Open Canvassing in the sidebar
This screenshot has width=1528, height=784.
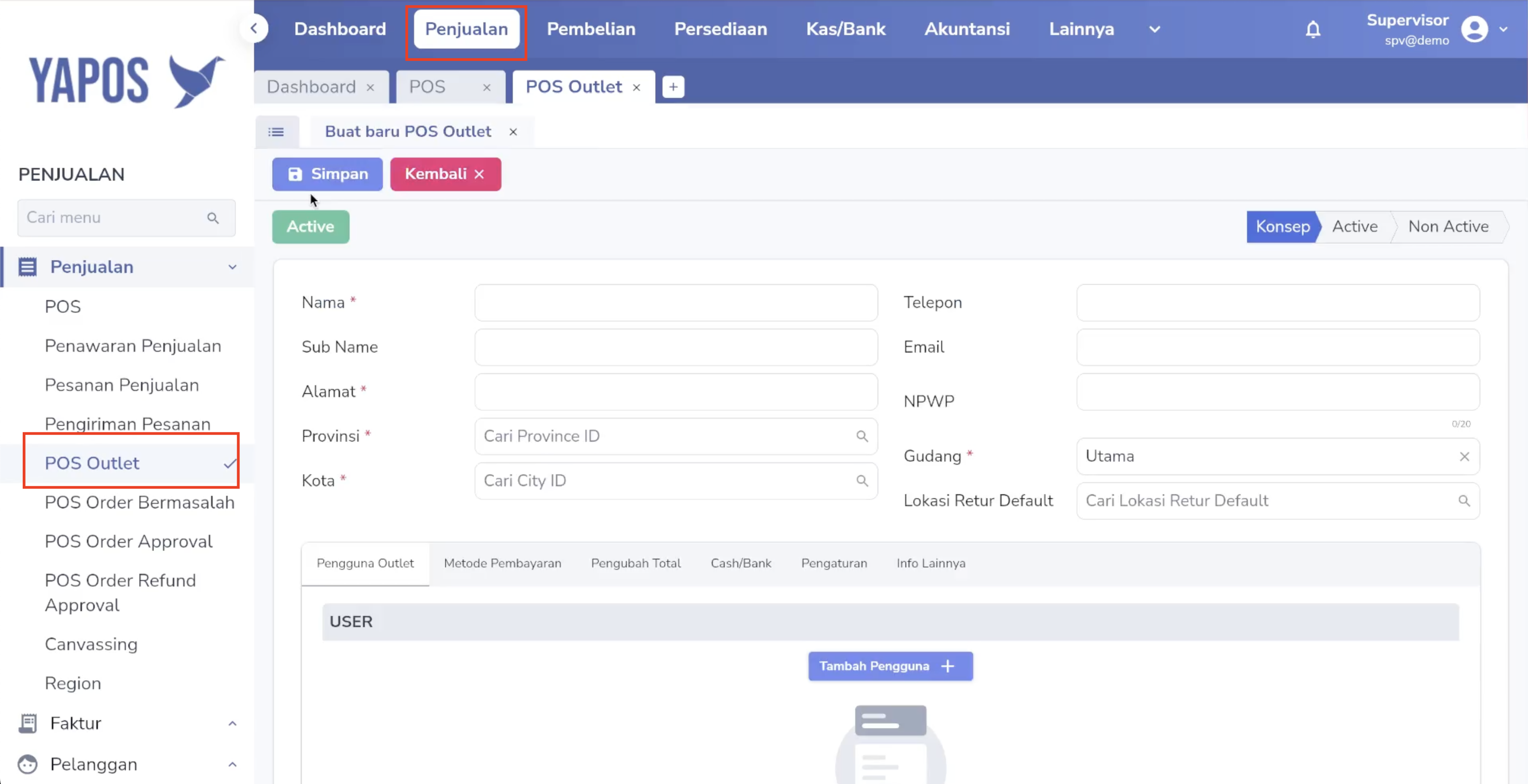click(x=91, y=644)
